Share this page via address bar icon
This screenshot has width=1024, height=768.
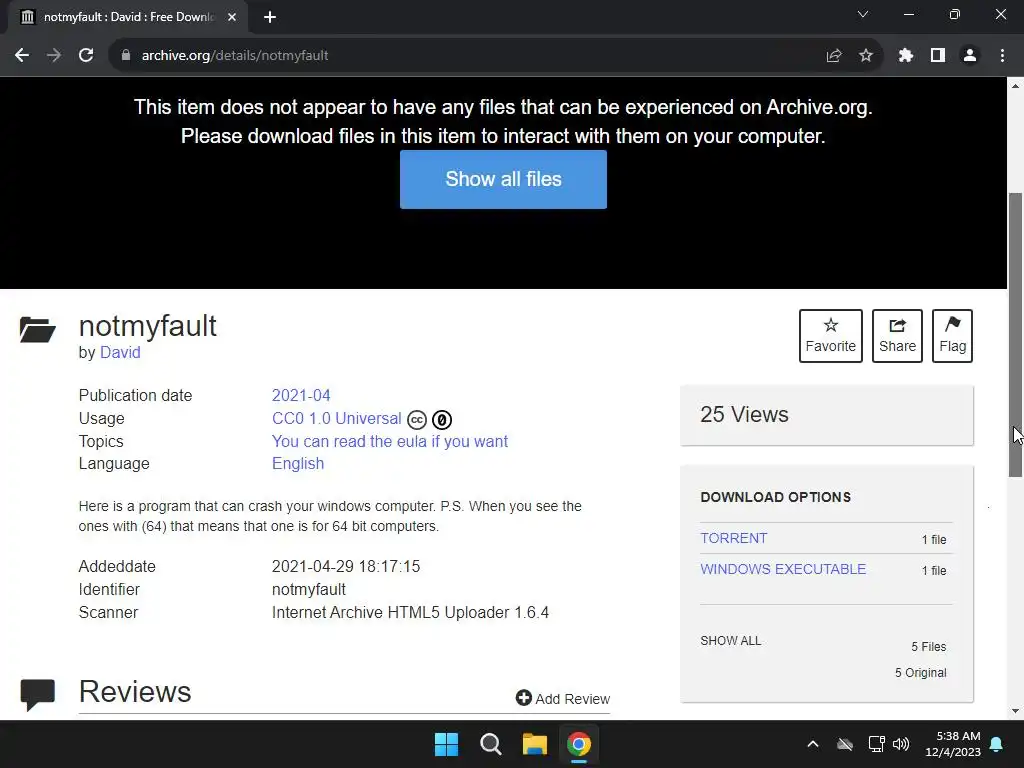pos(834,56)
